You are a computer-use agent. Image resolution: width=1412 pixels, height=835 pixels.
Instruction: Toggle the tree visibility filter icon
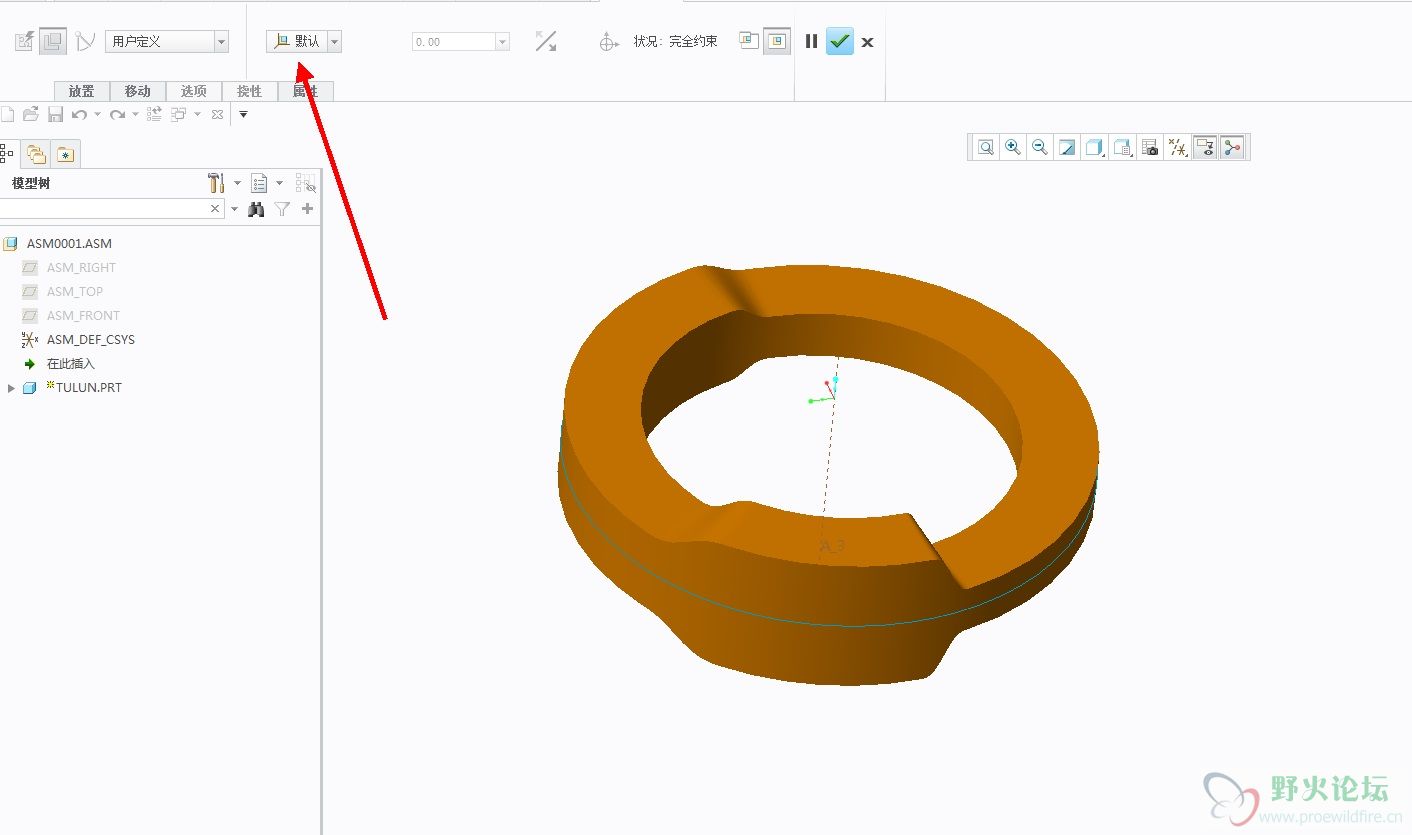[305, 183]
